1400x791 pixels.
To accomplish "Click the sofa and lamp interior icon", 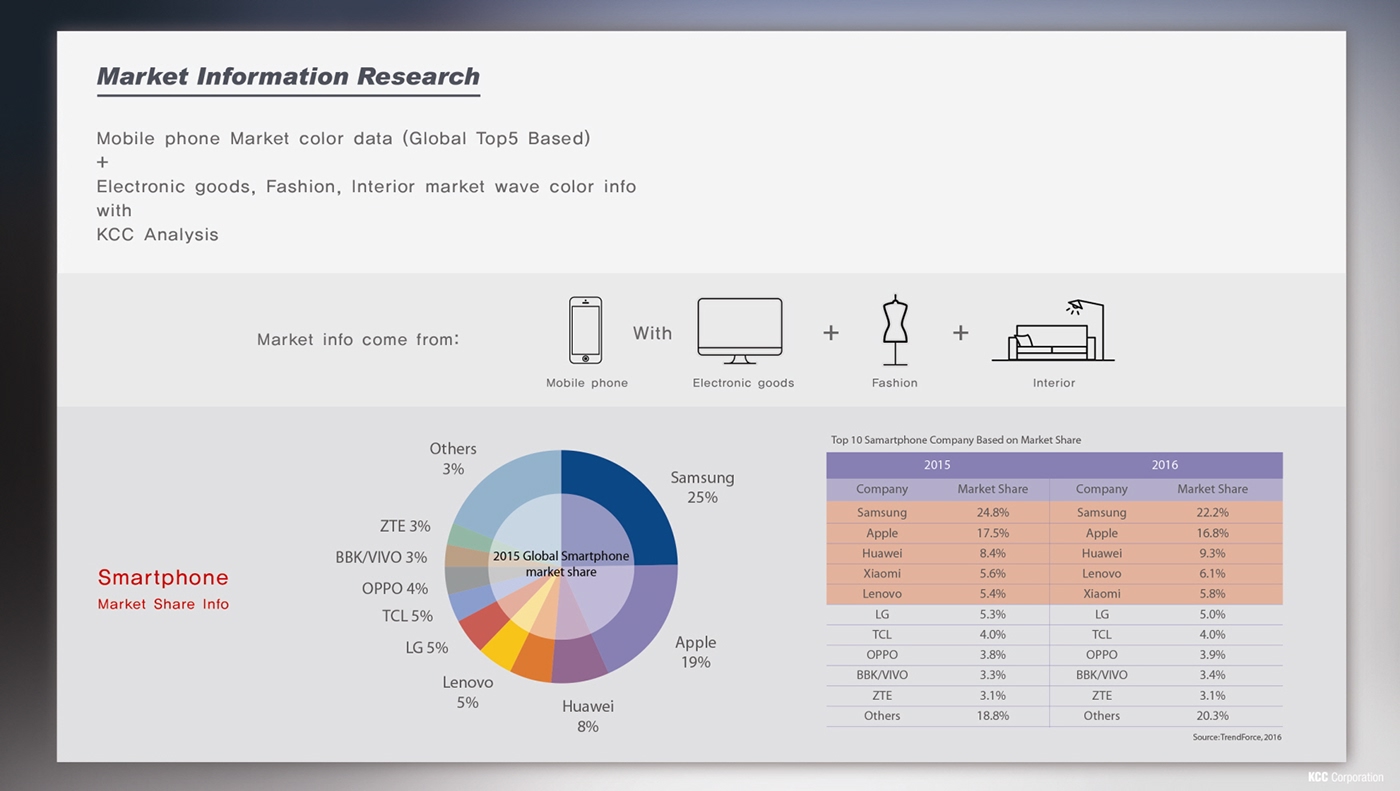I will coord(1053,331).
